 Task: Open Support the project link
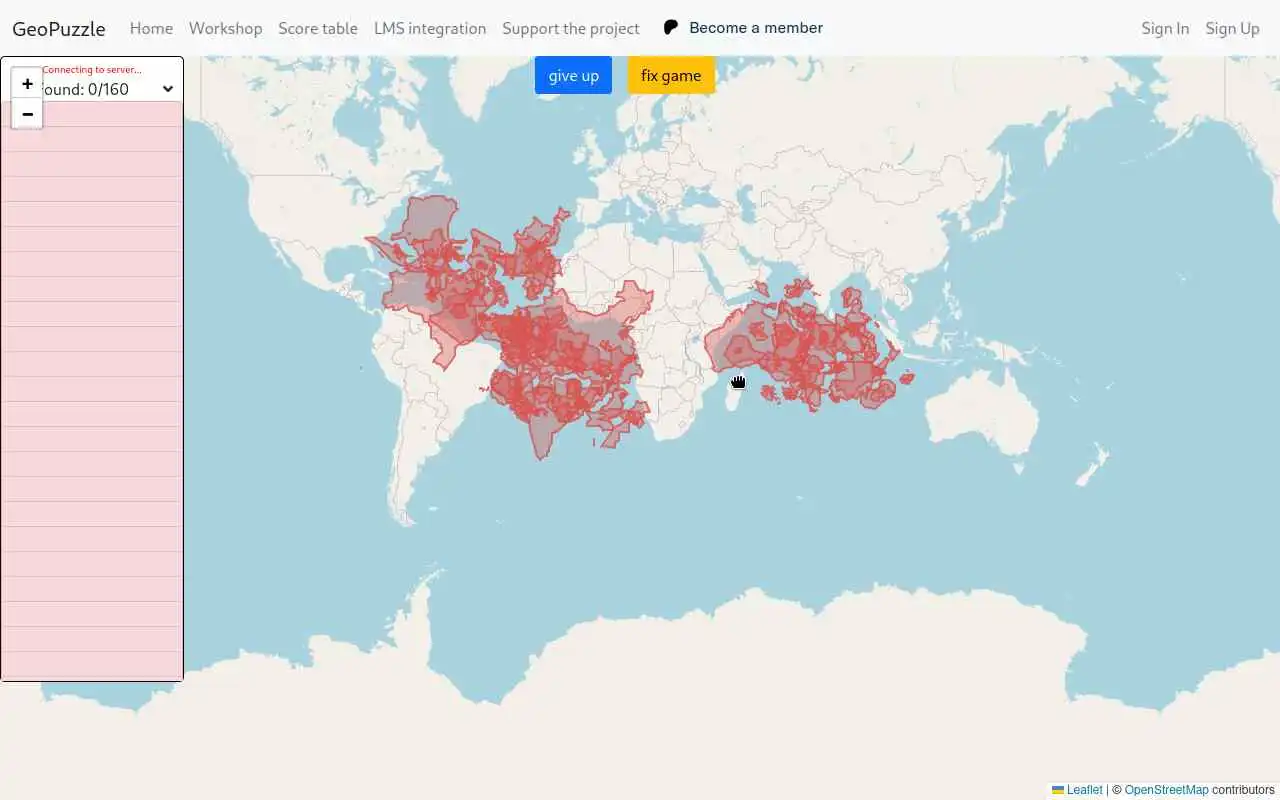[x=571, y=28]
